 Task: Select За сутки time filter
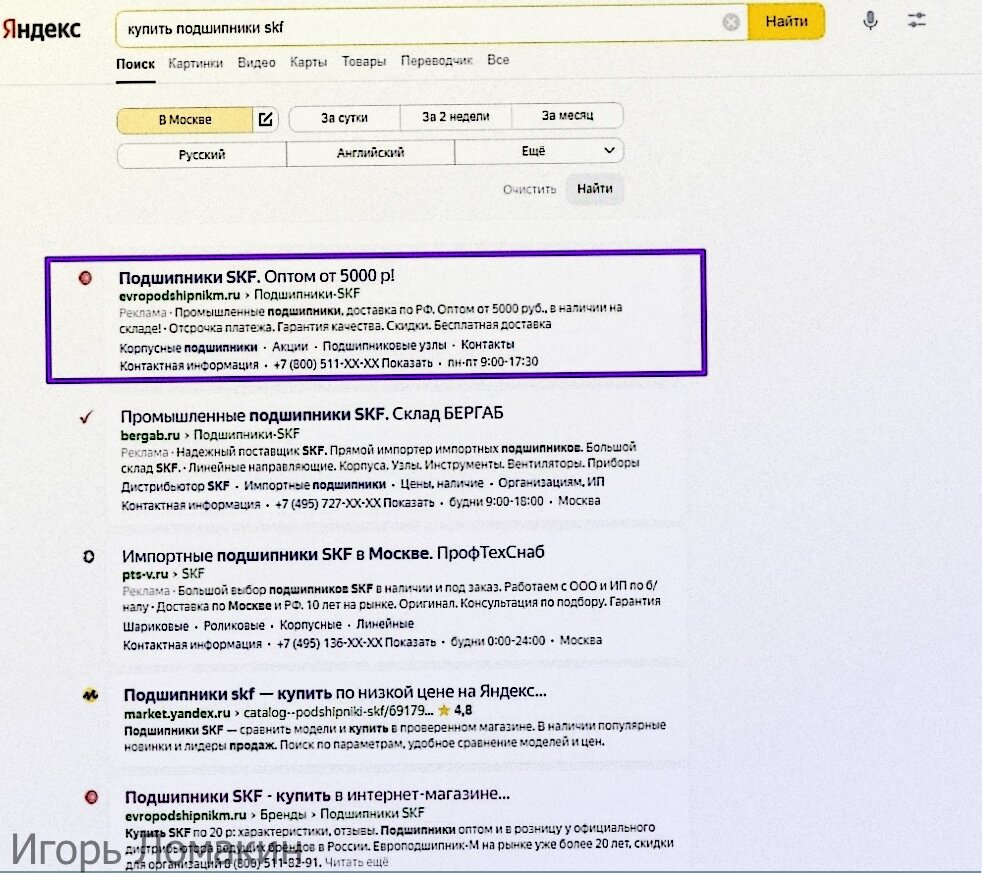344,118
